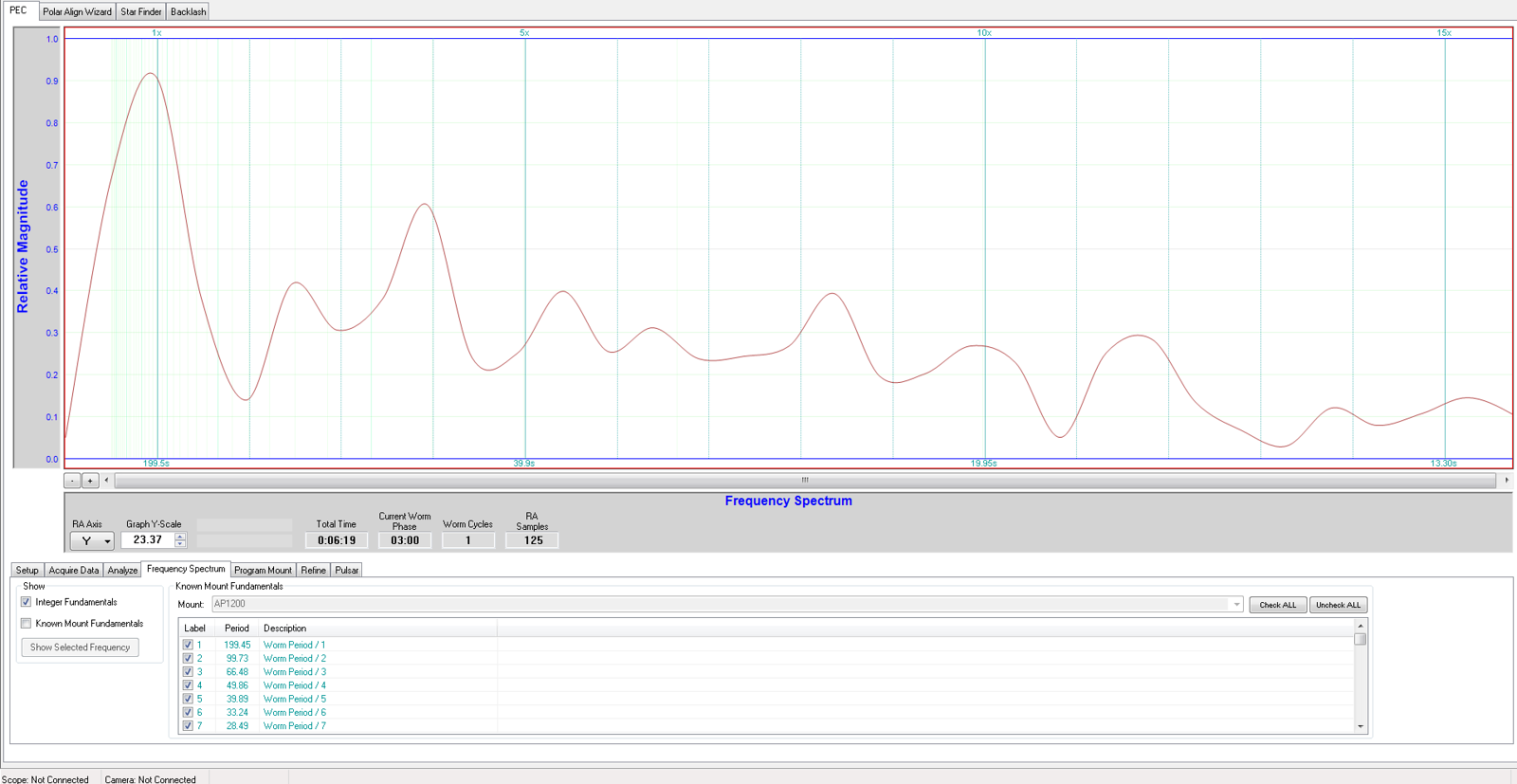Click the 'Camera: Not Connected' status text
This screenshot has height=784, width=1517.
coord(151,779)
